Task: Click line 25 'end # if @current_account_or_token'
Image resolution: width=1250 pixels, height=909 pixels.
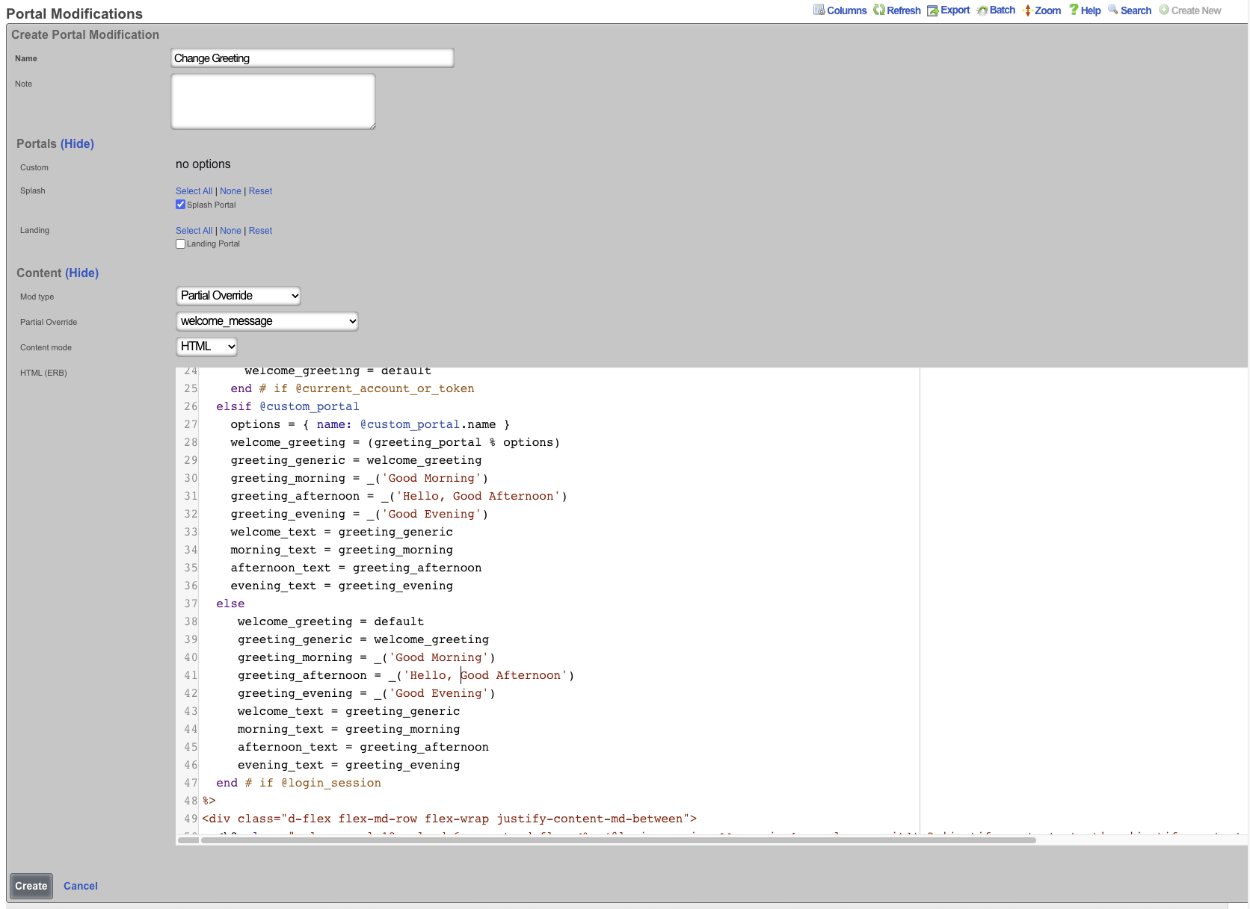Action: pos(352,388)
